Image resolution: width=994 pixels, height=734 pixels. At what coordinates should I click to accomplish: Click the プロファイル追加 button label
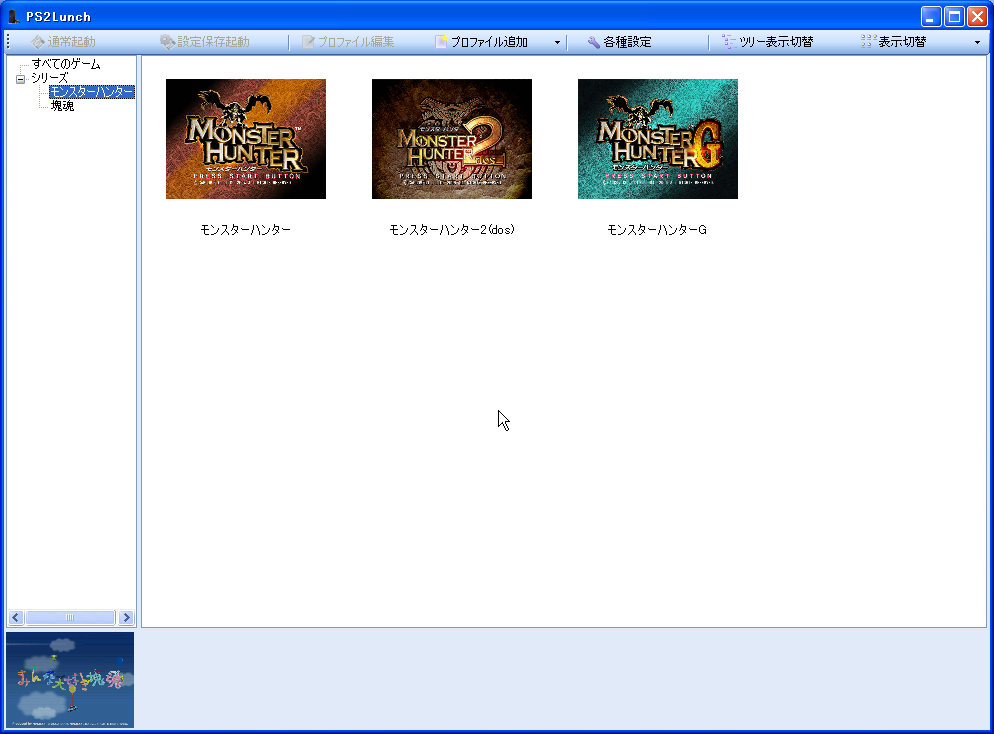pyautogui.click(x=489, y=42)
